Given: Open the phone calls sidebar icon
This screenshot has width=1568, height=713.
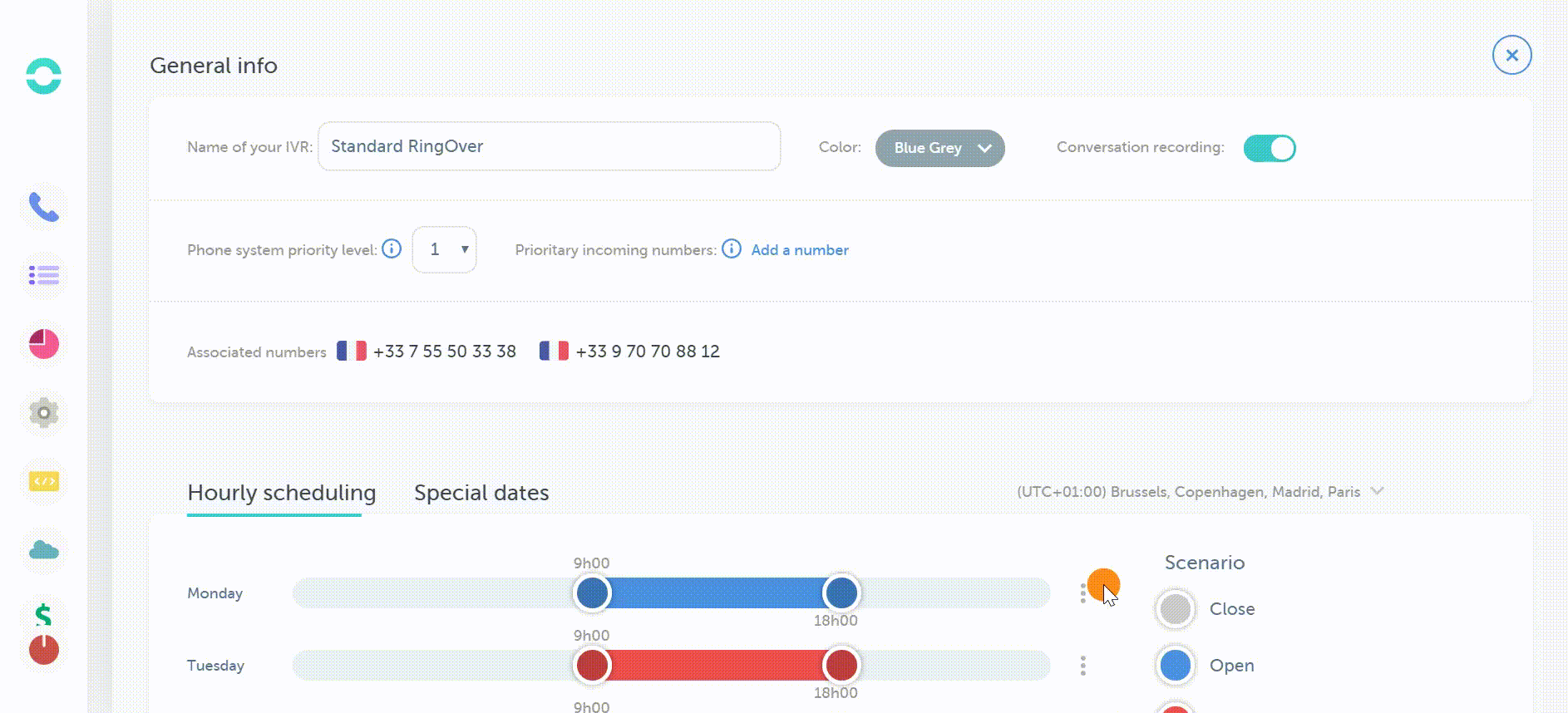Looking at the screenshot, I should tap(43, 207).
